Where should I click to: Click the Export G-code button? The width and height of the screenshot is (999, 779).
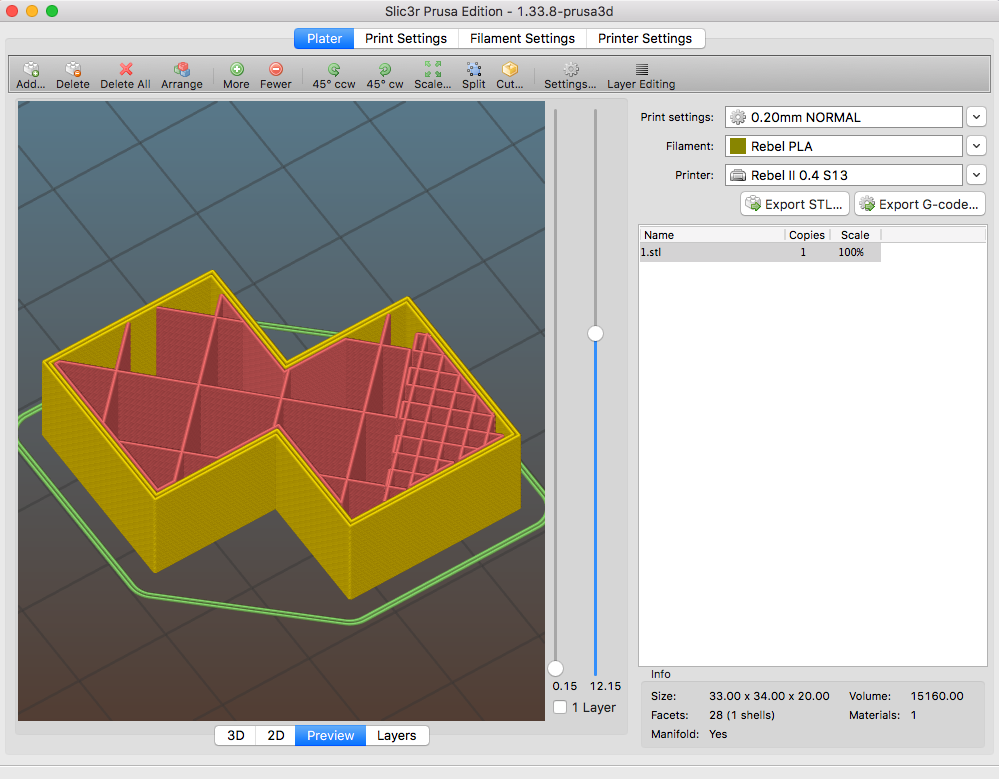click(x=920, y=204)
